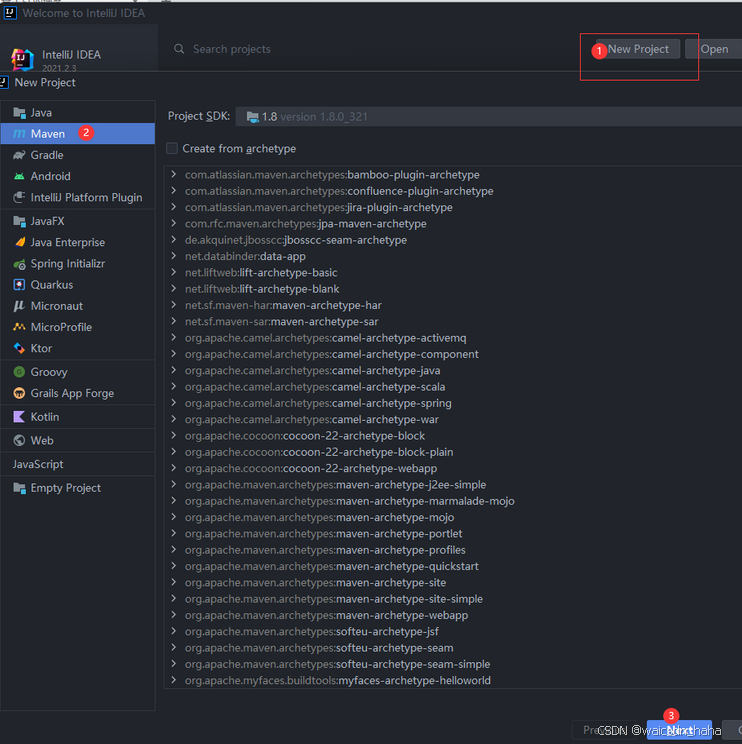Click the JDK 1.8 folder icon
The width and height of the screenshot is (742, 744).
[253, 117]
